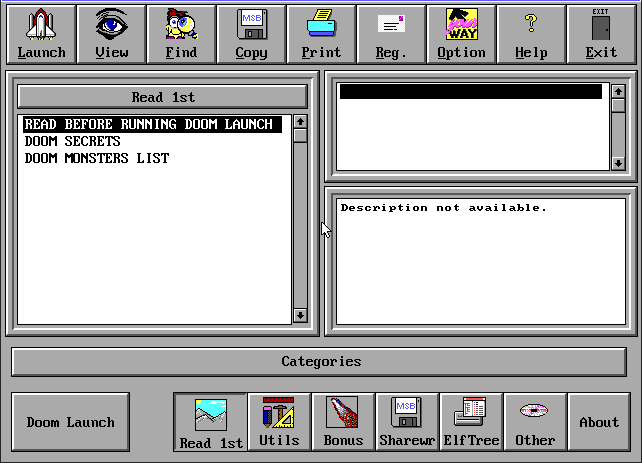Switch to the Read 1st category
The width and height of the screenshot is (642, 463).
[x=211, y=422]
